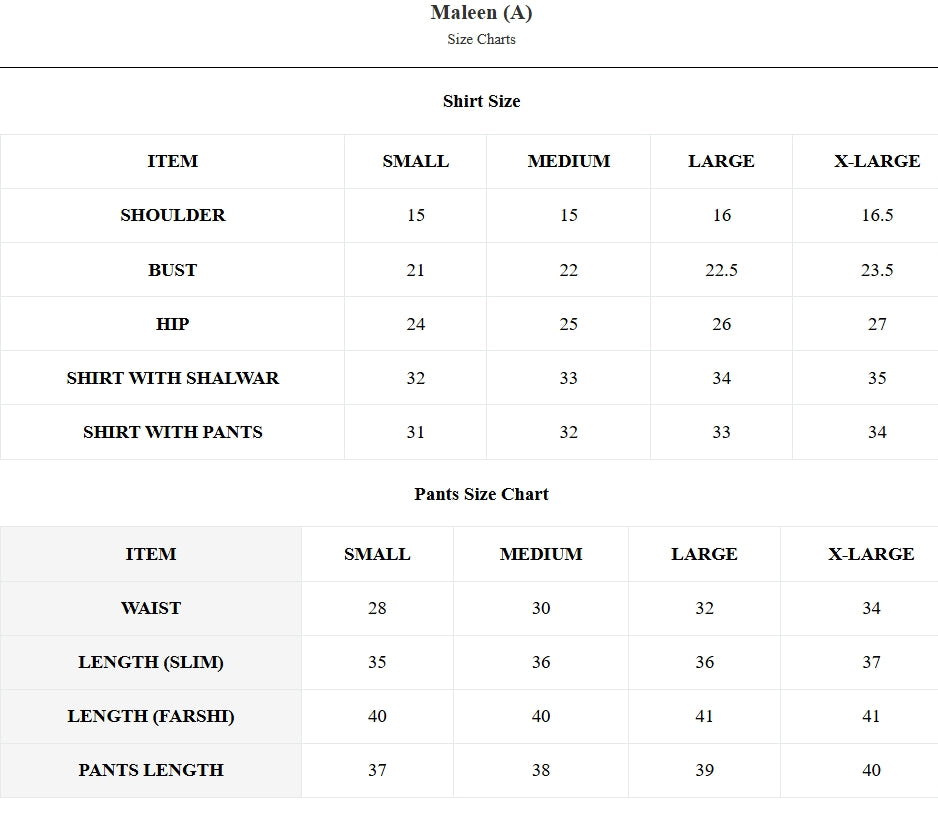Click the PANTS LENGTH row label

pyautogui.click(x=151, y=770)
